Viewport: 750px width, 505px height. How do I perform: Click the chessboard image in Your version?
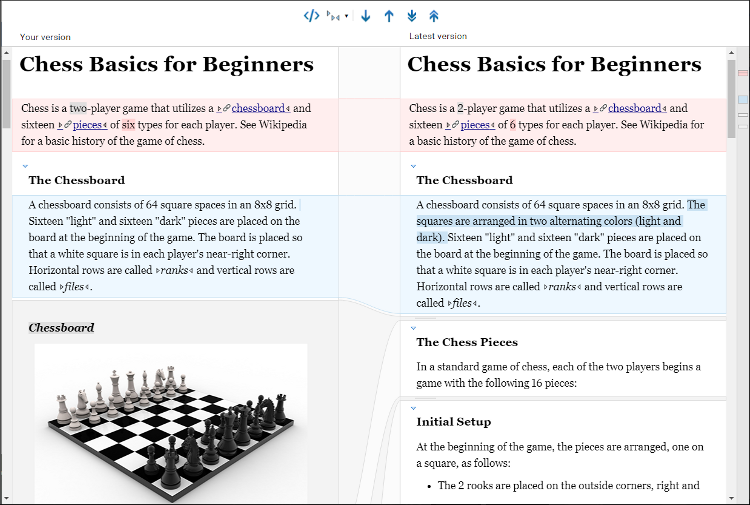[171, 423]
